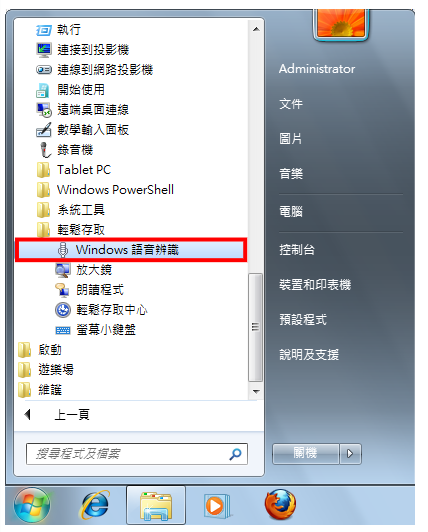Open 數學輸入面板 icon
Screen dimensions: 428x532
[44, 130]
